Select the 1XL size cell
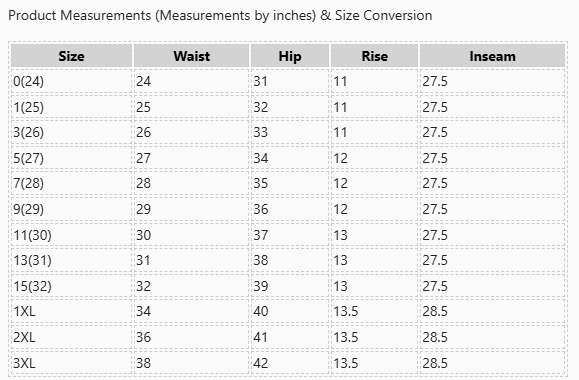The image size is (579, 380). pyautogui.click(x=71, y=311)
